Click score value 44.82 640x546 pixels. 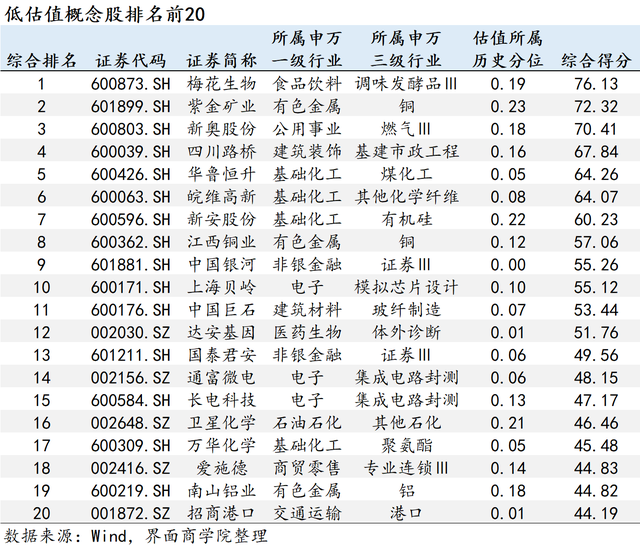(x=596, y=491)
